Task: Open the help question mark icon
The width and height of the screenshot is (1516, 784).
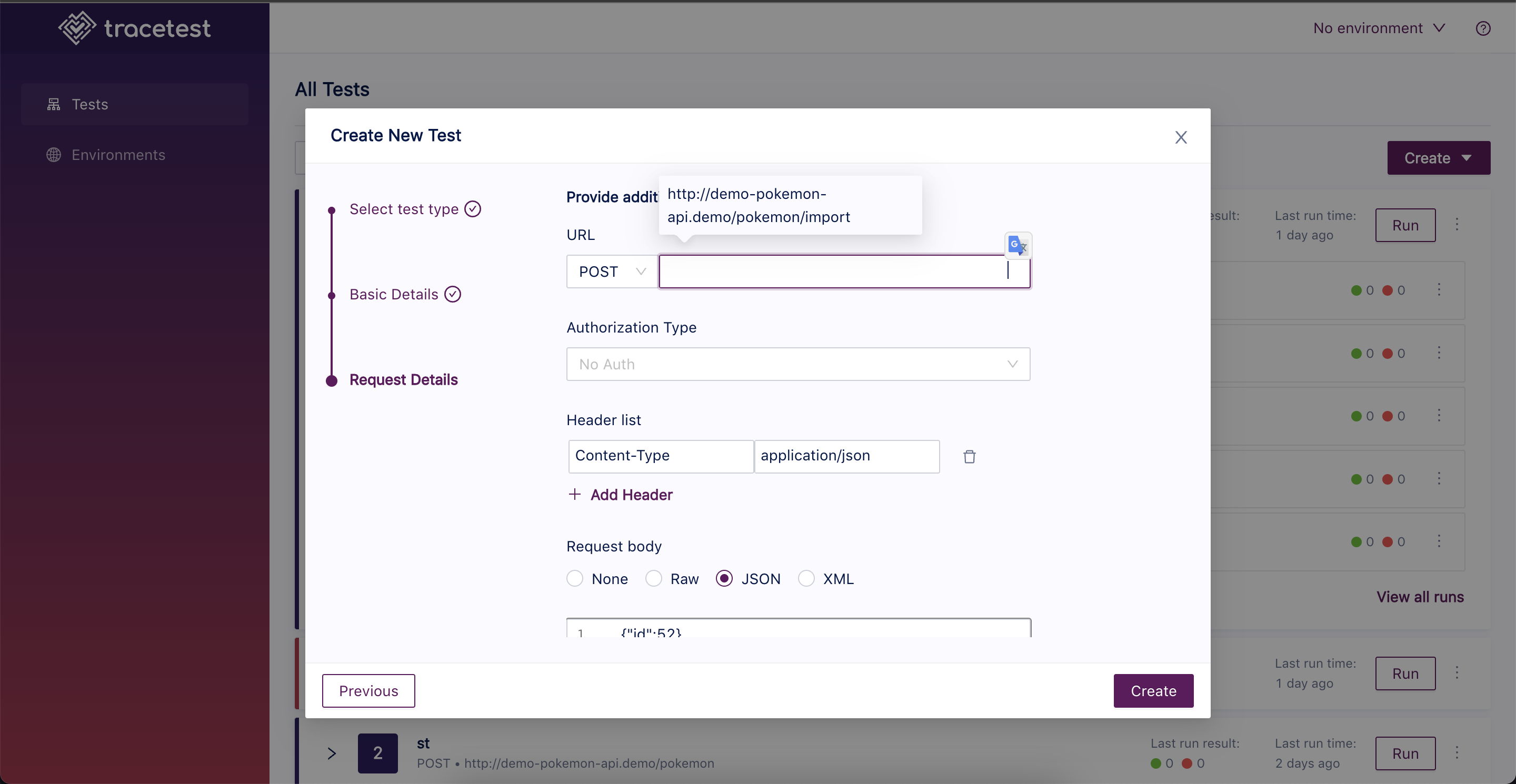Action: pyautogui.click(x=1483, y=28)
